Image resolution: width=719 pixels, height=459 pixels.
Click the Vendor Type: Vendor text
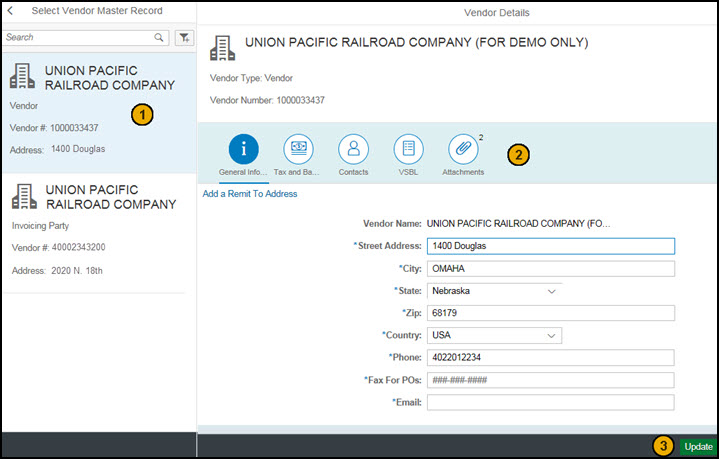pos(251,78)
